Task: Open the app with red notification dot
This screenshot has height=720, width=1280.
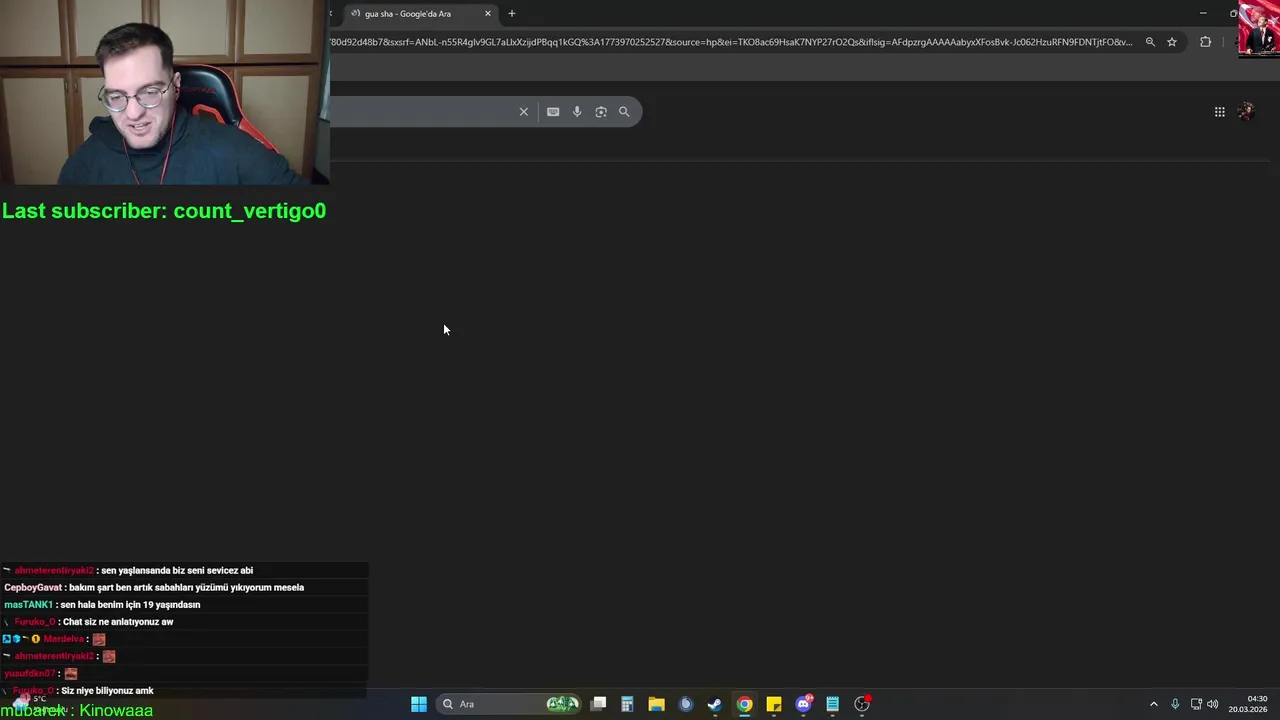Action: coord(862,704)
